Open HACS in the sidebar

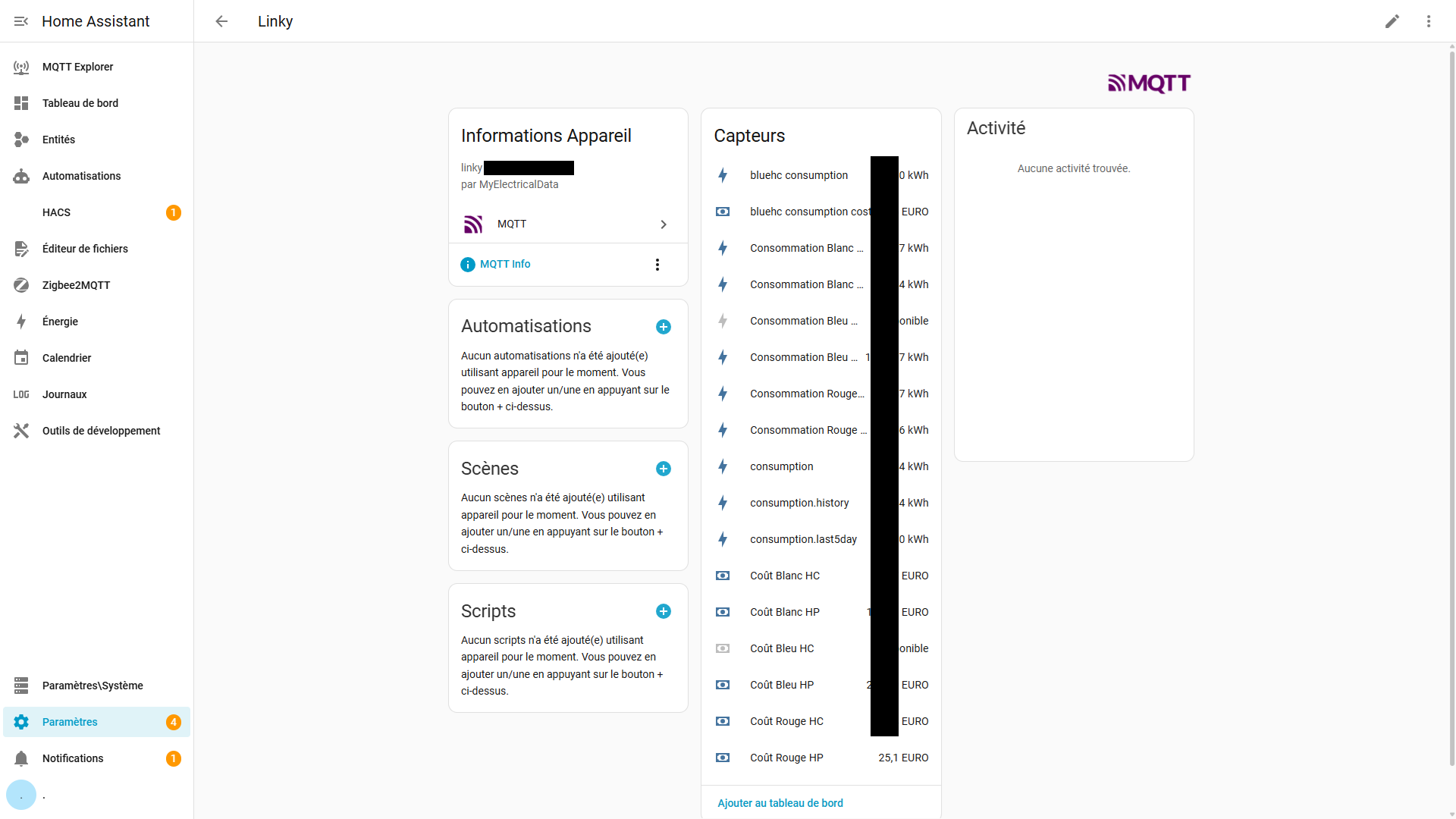click(56, 212)
